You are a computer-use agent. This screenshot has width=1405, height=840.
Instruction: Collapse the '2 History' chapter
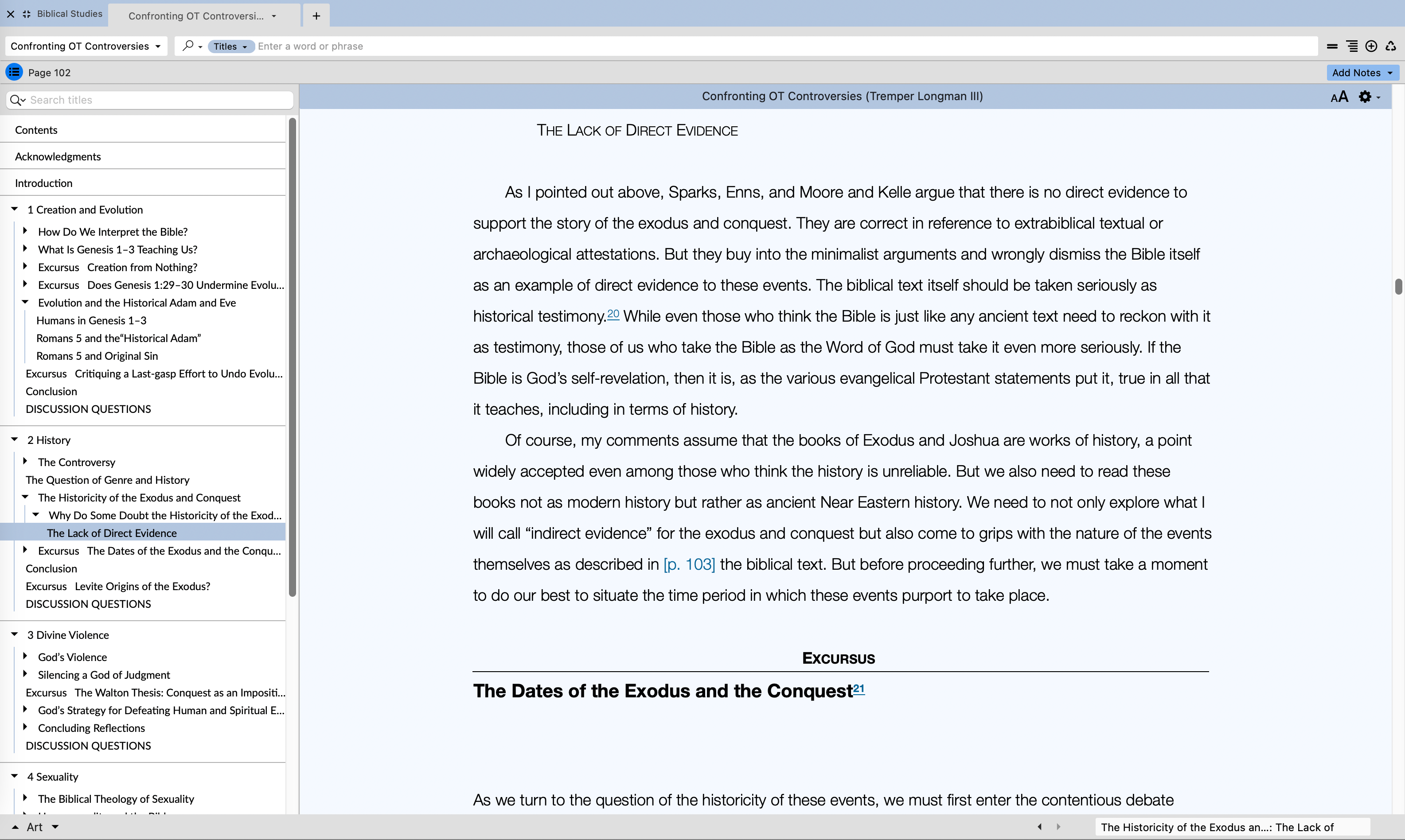(x=15, y=440)
